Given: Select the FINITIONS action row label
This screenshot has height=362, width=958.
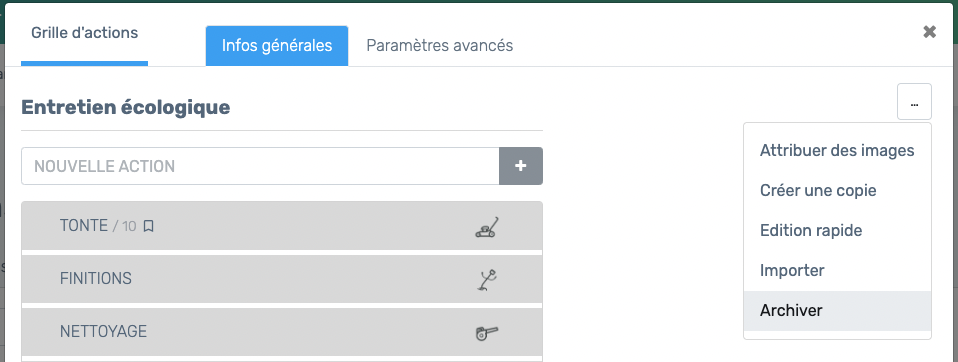Looking at the screenshot, I should pos(96,279).
